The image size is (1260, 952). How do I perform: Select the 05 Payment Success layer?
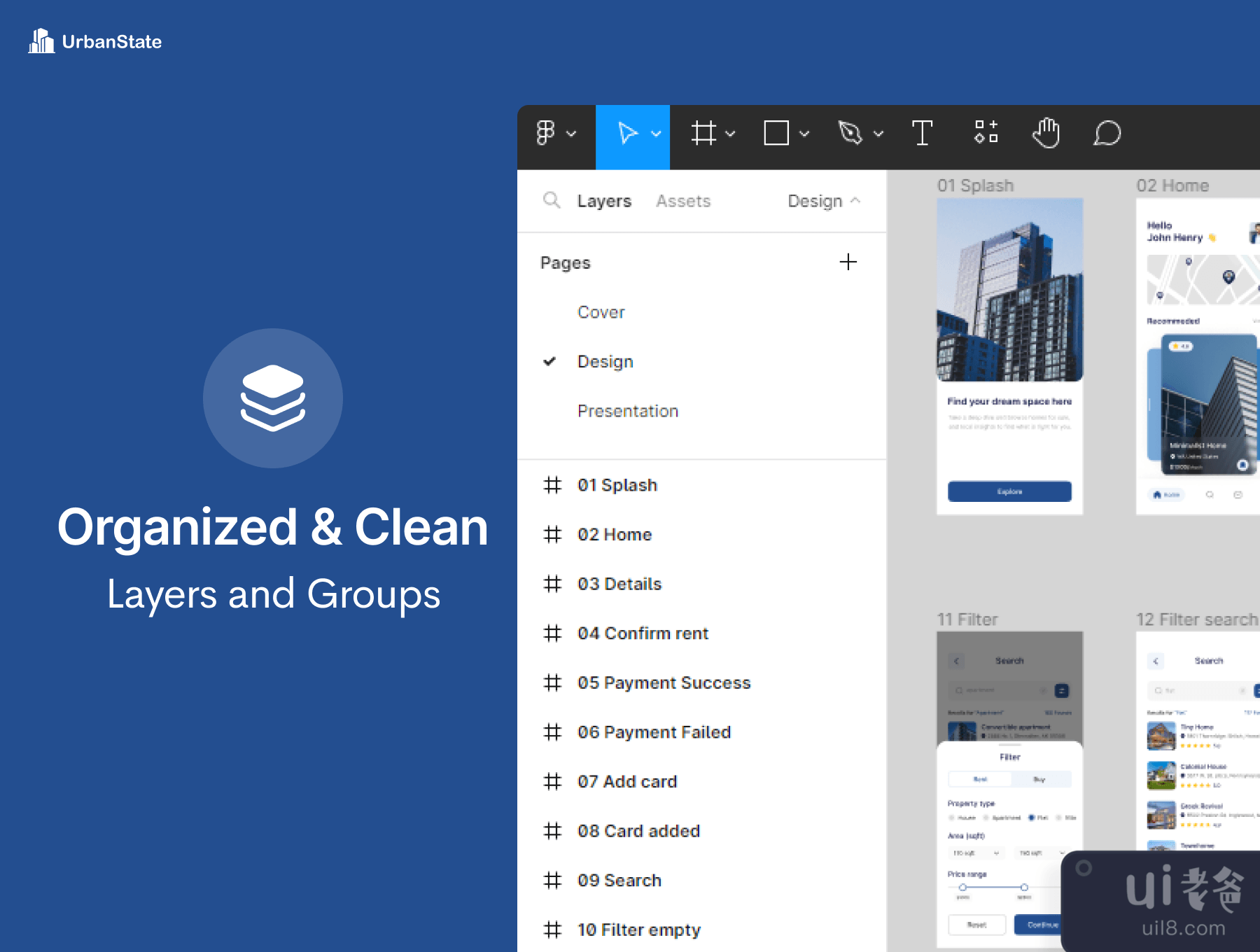pos(664,683)
